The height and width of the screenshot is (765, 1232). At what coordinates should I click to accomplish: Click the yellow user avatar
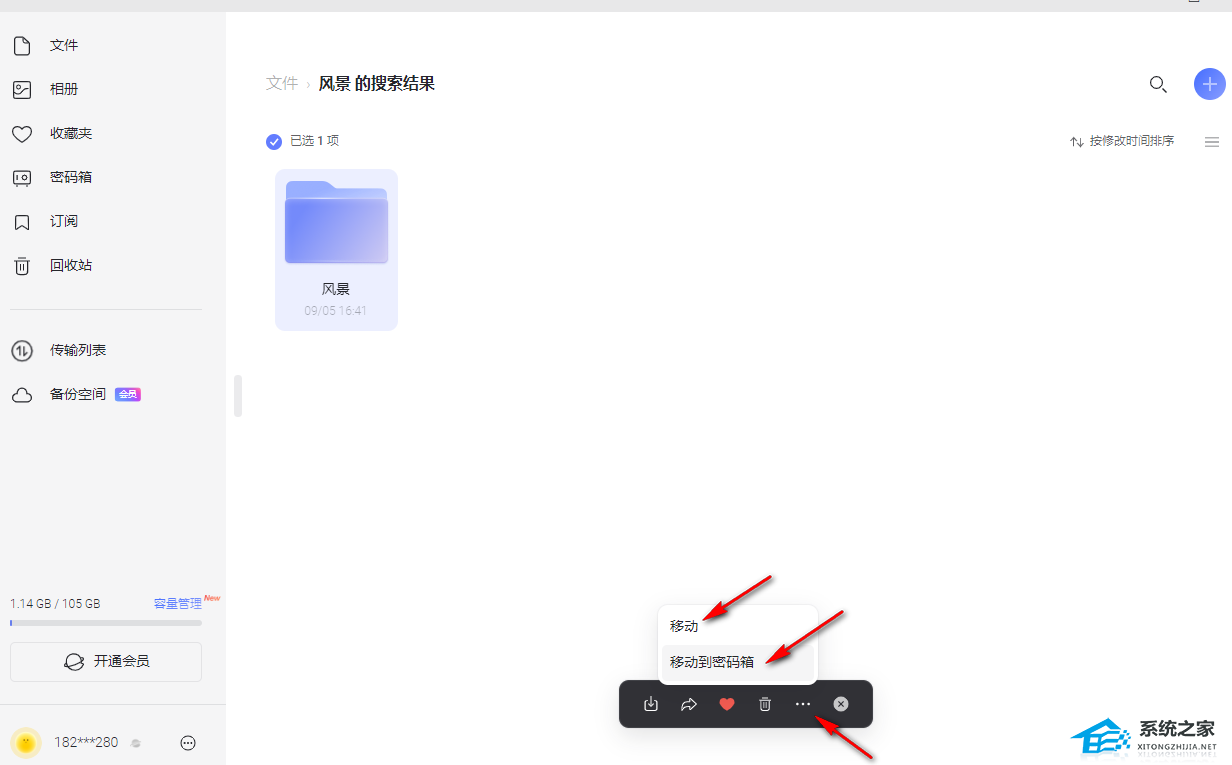pos(26,743)
